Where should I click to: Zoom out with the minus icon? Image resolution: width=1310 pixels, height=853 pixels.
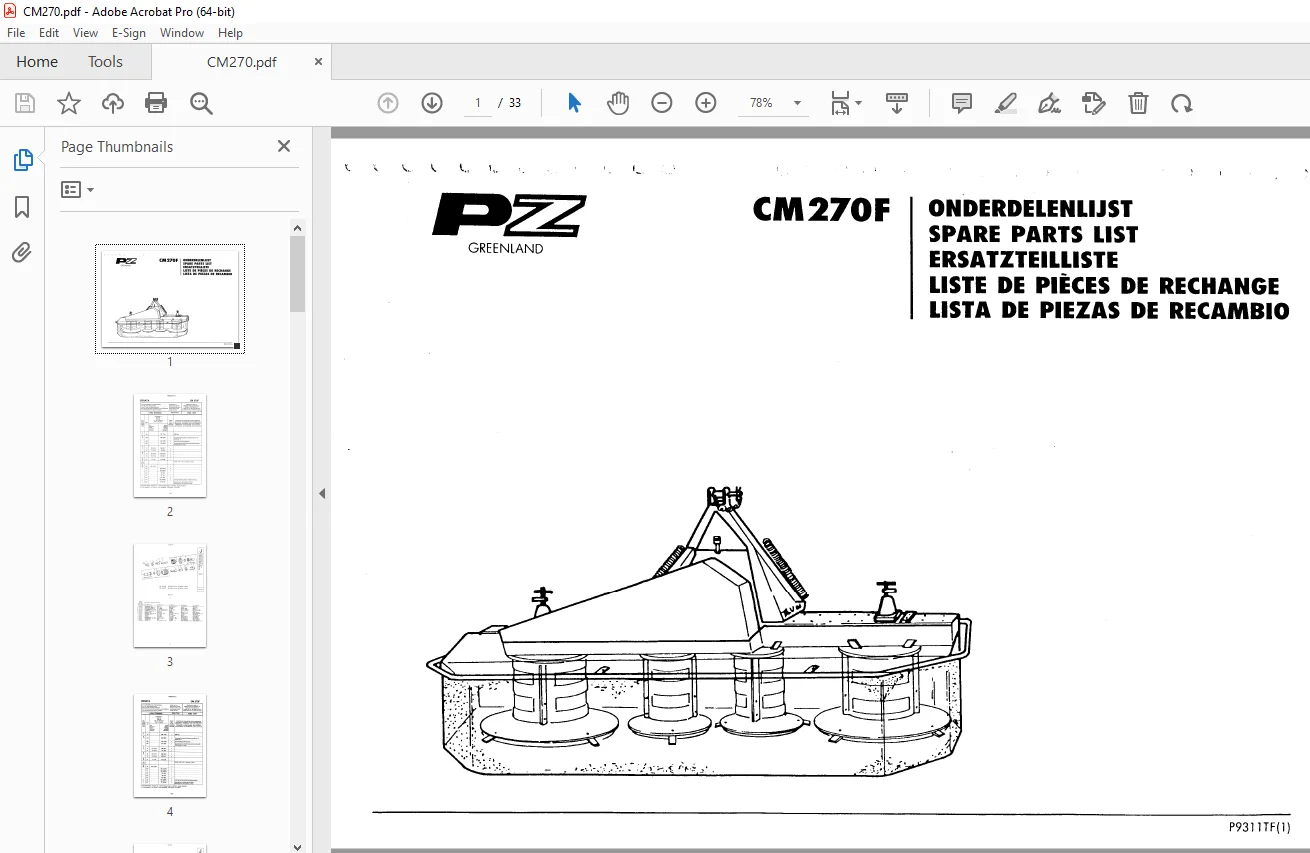662,103
